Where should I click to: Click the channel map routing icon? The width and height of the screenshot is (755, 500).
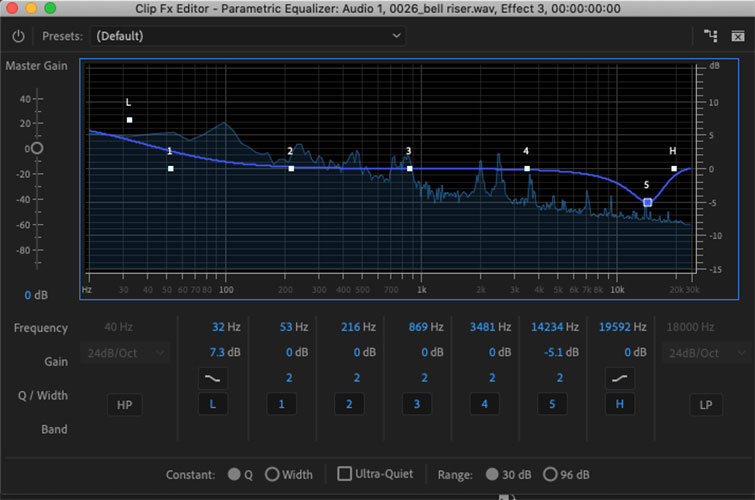[711, 36]
